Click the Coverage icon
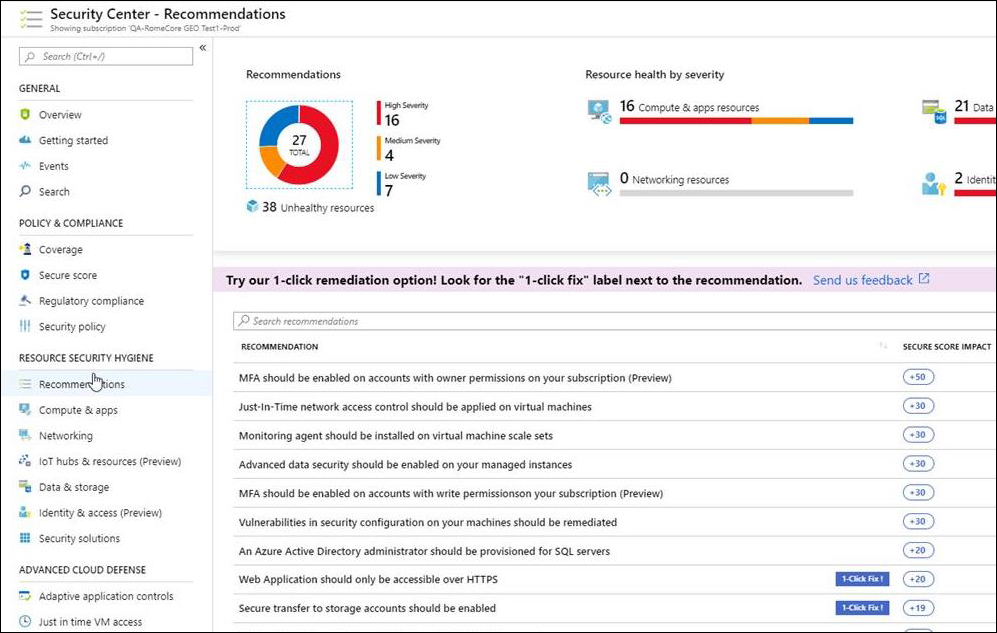 coord(25,249)
